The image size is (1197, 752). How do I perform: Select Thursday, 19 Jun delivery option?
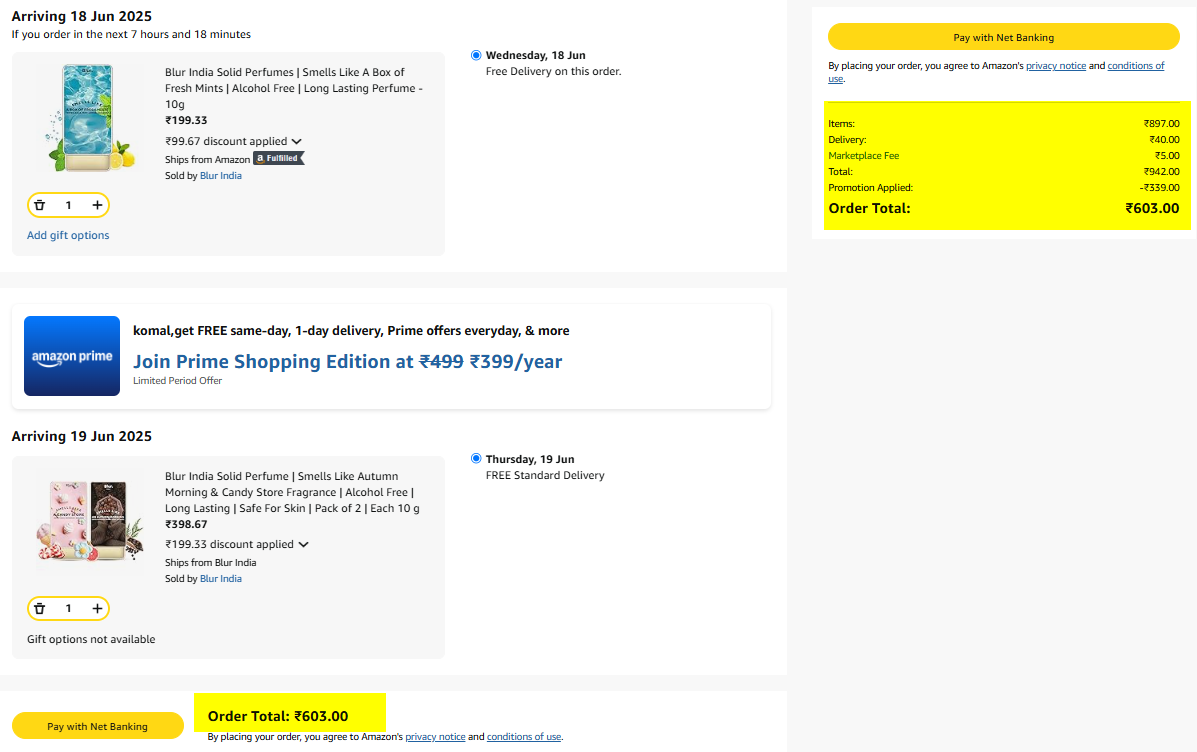(x=476, y=459)
